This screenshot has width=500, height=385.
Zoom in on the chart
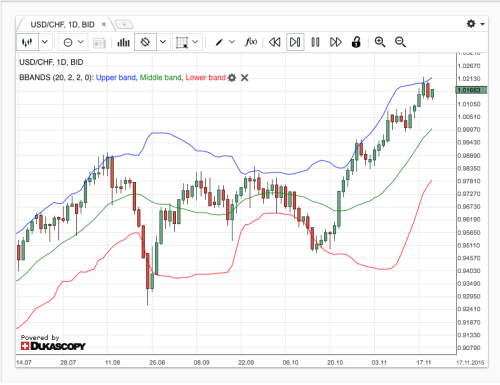380,42
